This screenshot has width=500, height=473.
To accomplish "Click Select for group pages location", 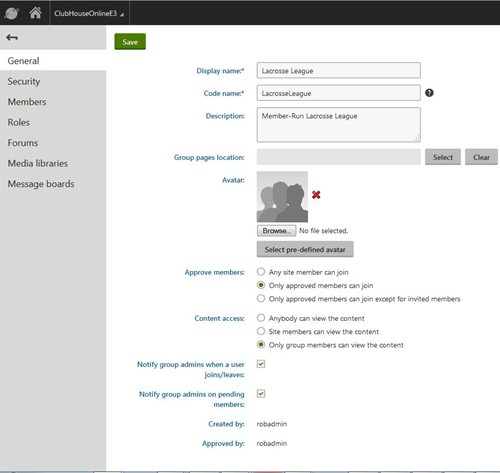I will 443,157.
